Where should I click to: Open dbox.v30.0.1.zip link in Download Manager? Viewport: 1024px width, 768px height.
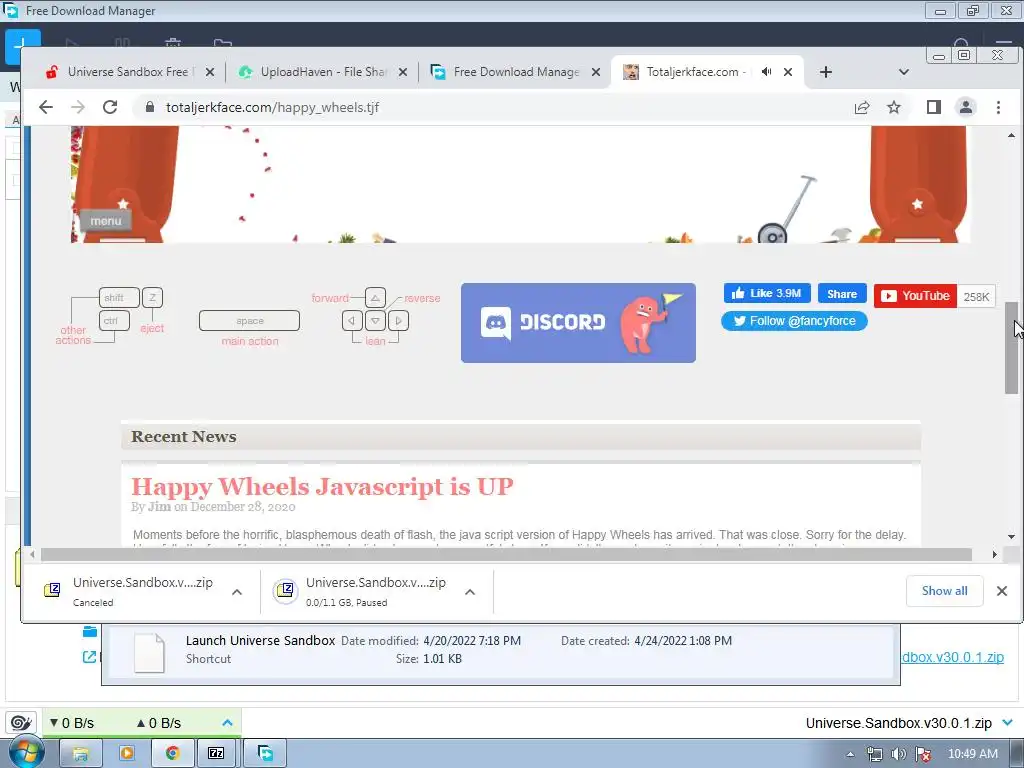click(x=953, y=657)
